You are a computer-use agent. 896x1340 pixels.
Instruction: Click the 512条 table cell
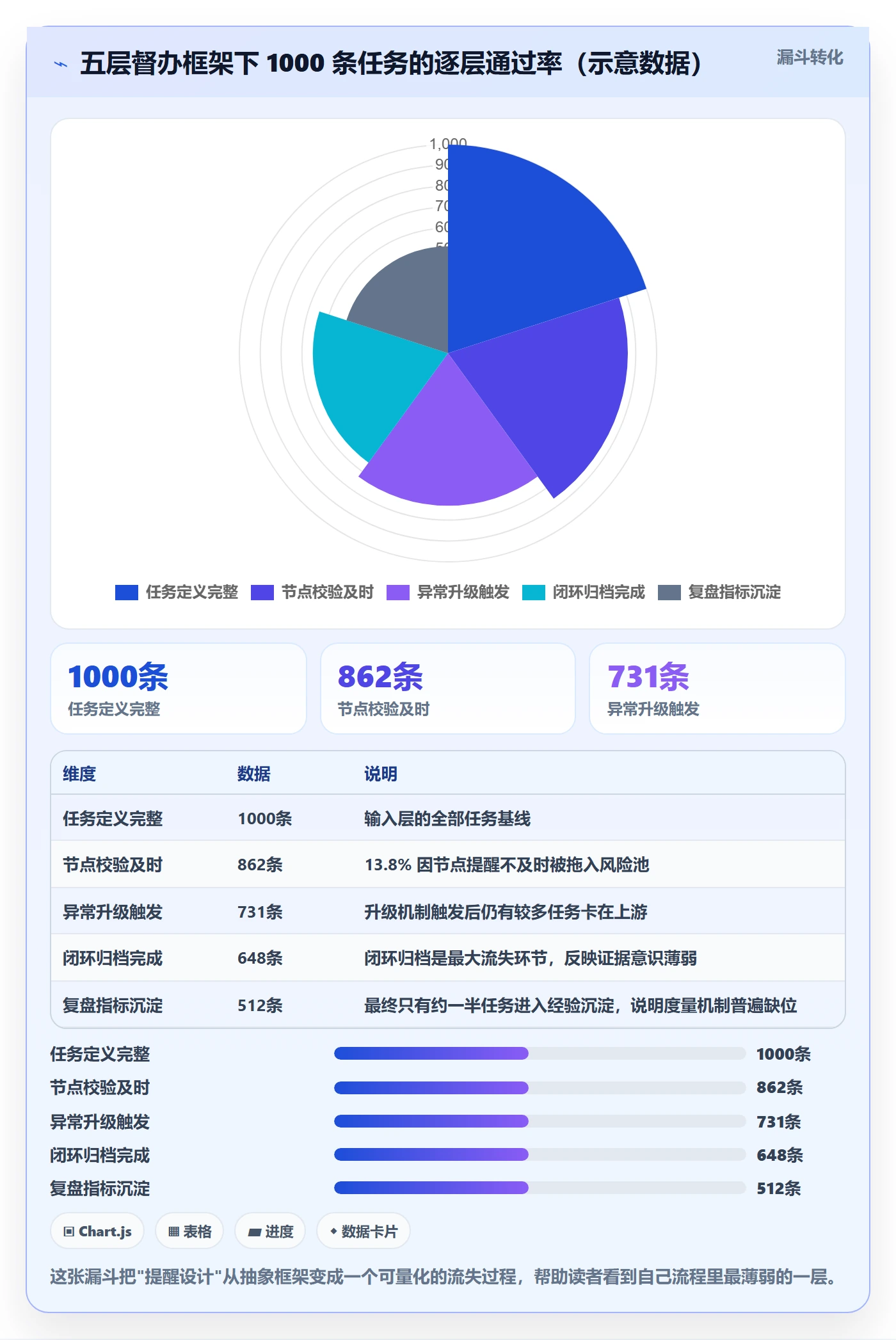click(x=260, y=1005)
